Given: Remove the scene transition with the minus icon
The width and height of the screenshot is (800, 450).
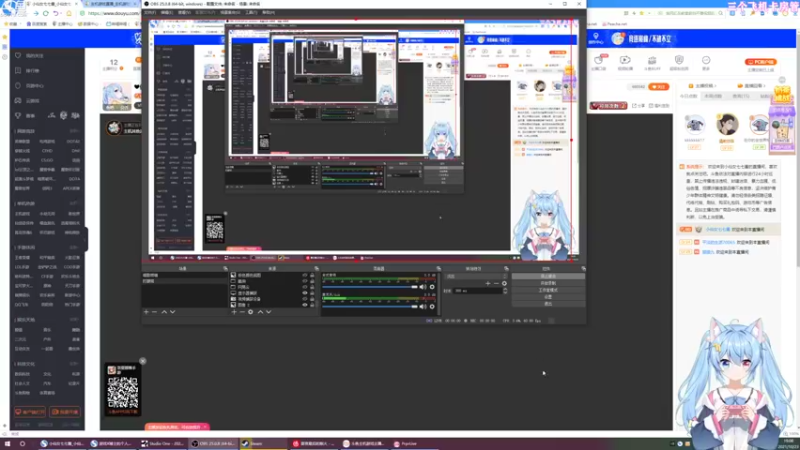Looking at the screenshot, I should pyautogui.click(x=496, y=283).
